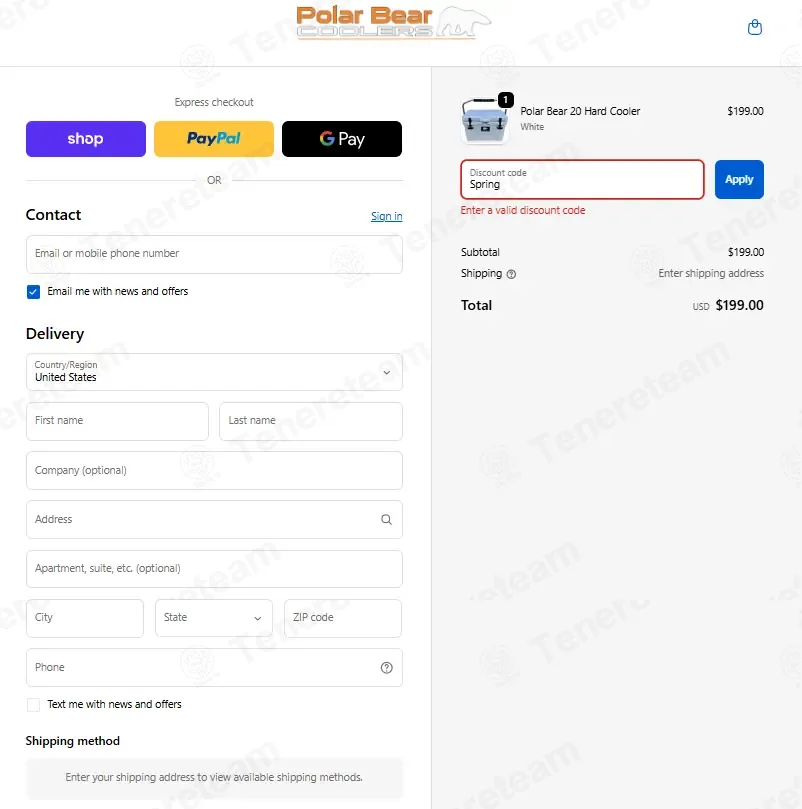802x809 pixels.
Task: Click the Discount code field containing Spring
Action: click(582, 180)
